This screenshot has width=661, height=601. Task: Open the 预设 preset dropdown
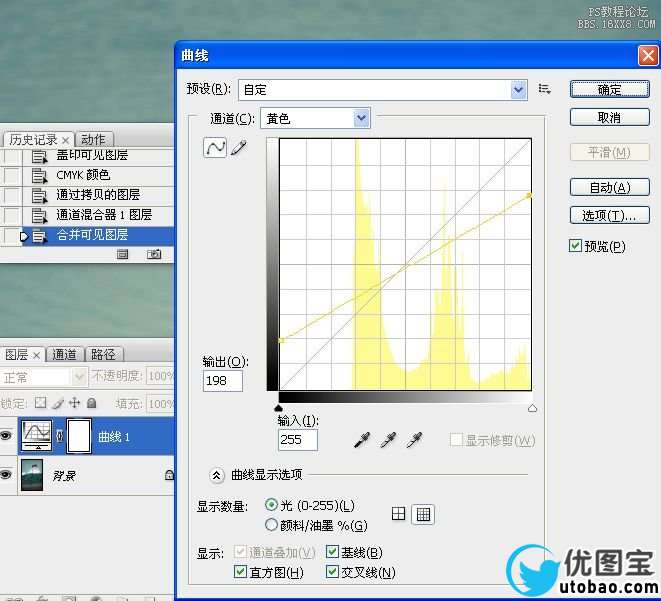pyautogui.click(x=518, y=89)
